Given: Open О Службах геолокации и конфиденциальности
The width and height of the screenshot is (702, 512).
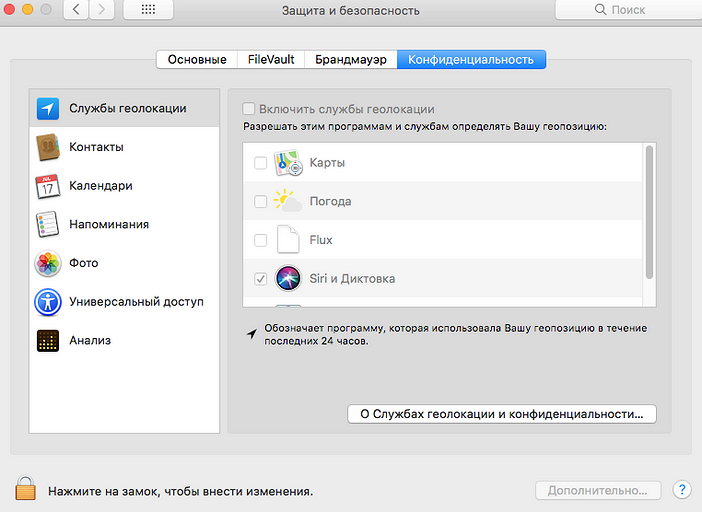Looking at the screenshot, I should (x=501, y=413).
